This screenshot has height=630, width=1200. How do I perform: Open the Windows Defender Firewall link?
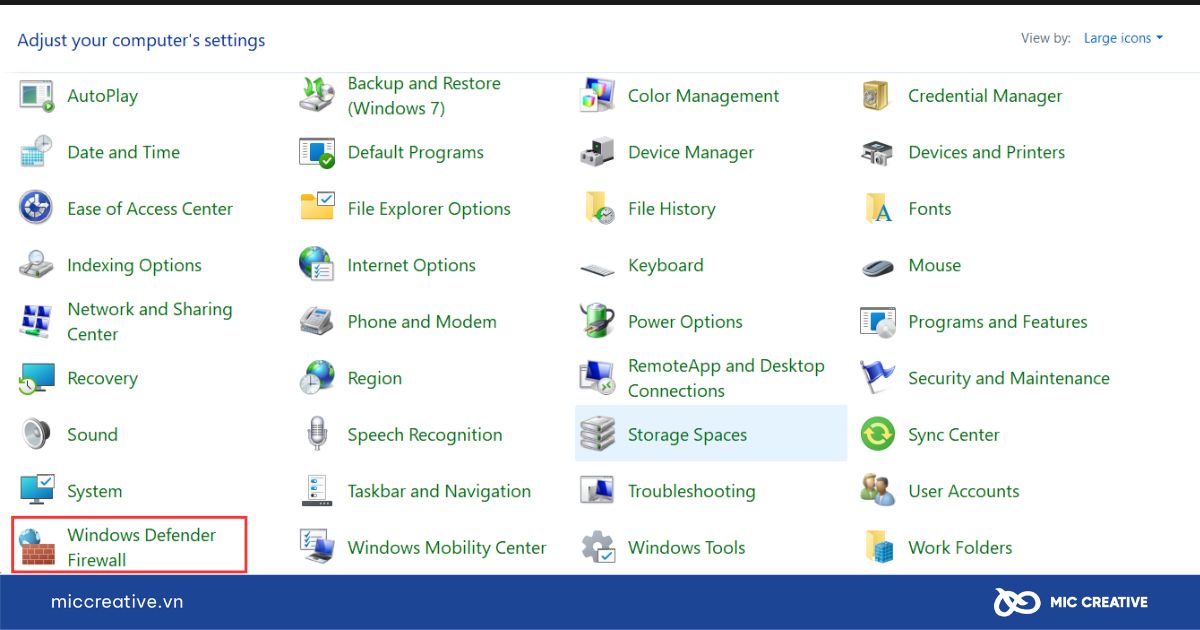141,547
